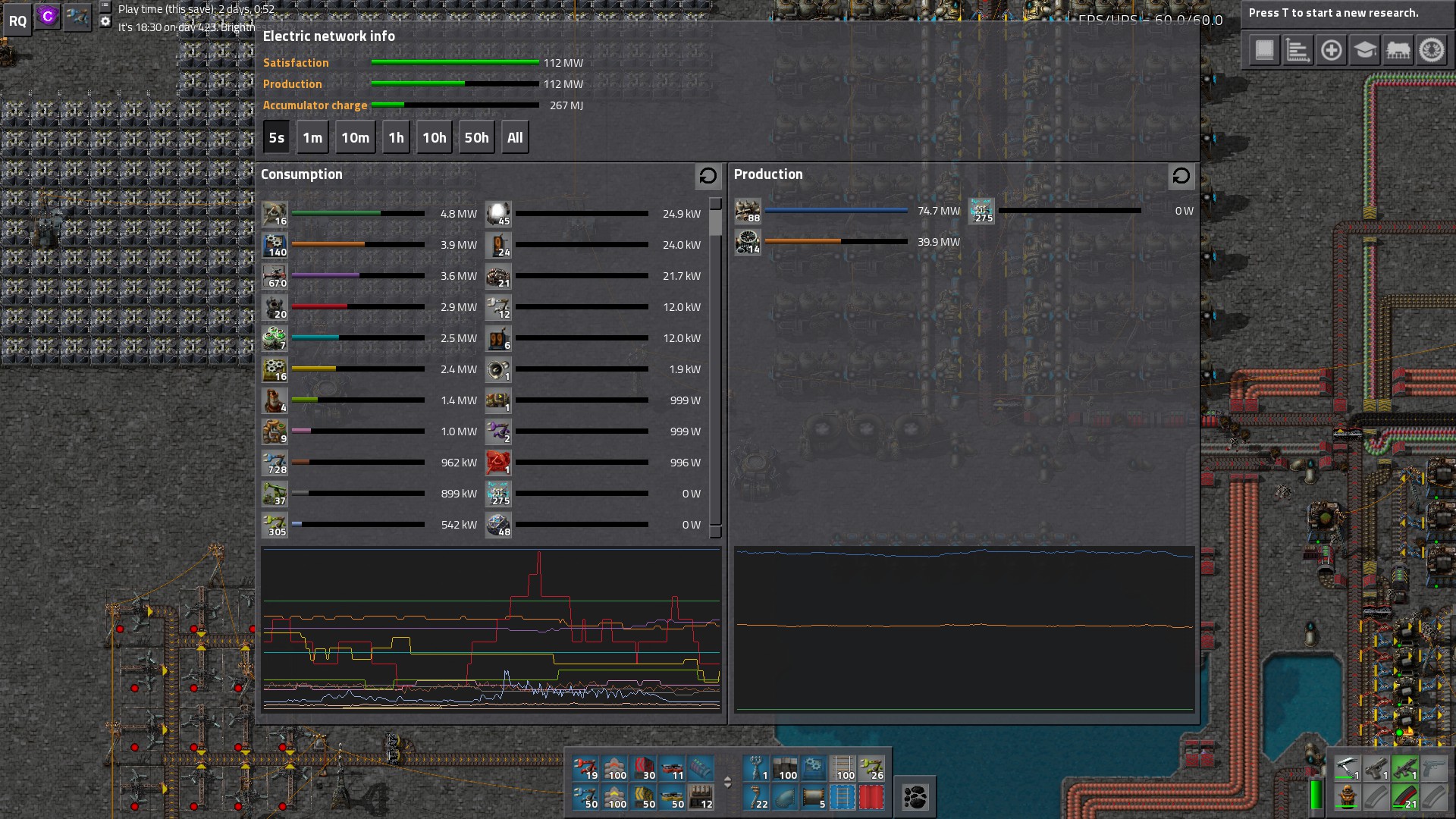Image resolution: width=1456 pixels, height=819 pixels.
Task: Select rail item with count 100
Action: tap(843, 768)
